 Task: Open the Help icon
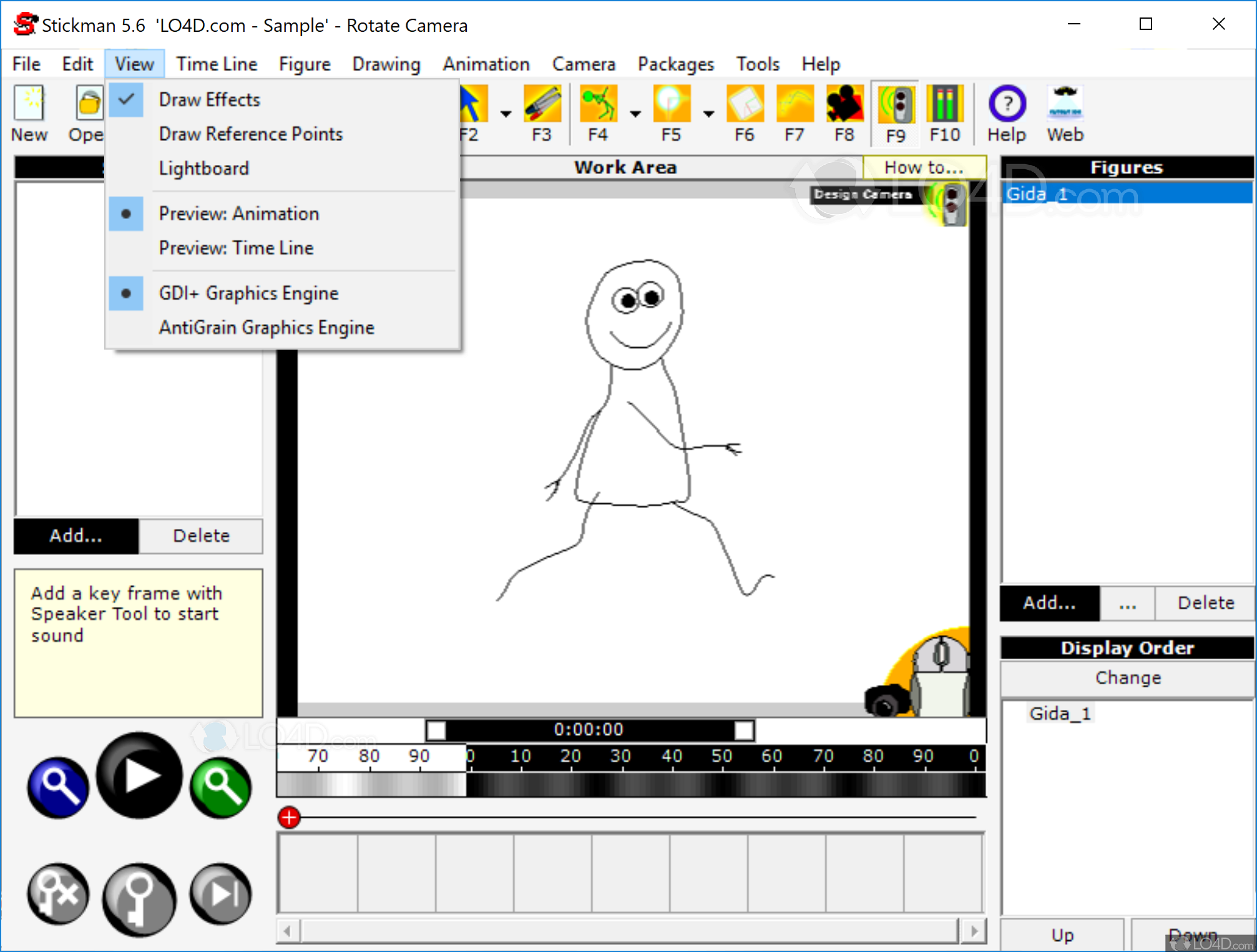1006,105
